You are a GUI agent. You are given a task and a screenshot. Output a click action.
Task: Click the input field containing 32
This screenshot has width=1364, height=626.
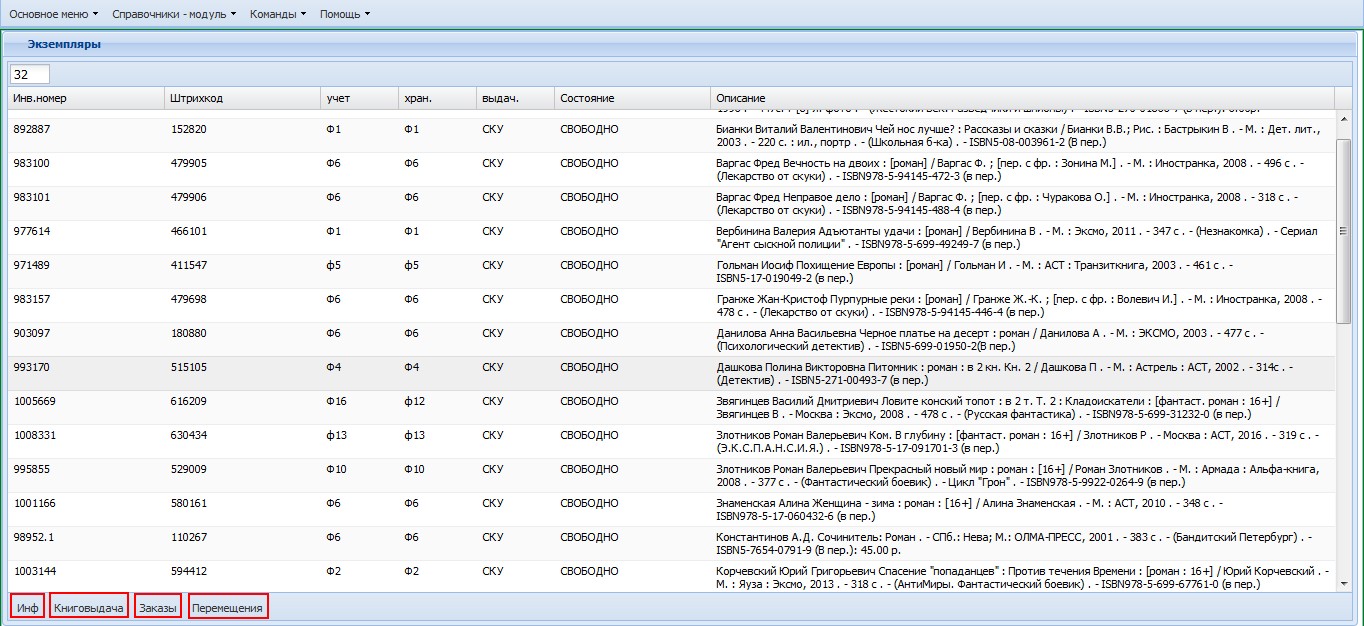point(29,74)
